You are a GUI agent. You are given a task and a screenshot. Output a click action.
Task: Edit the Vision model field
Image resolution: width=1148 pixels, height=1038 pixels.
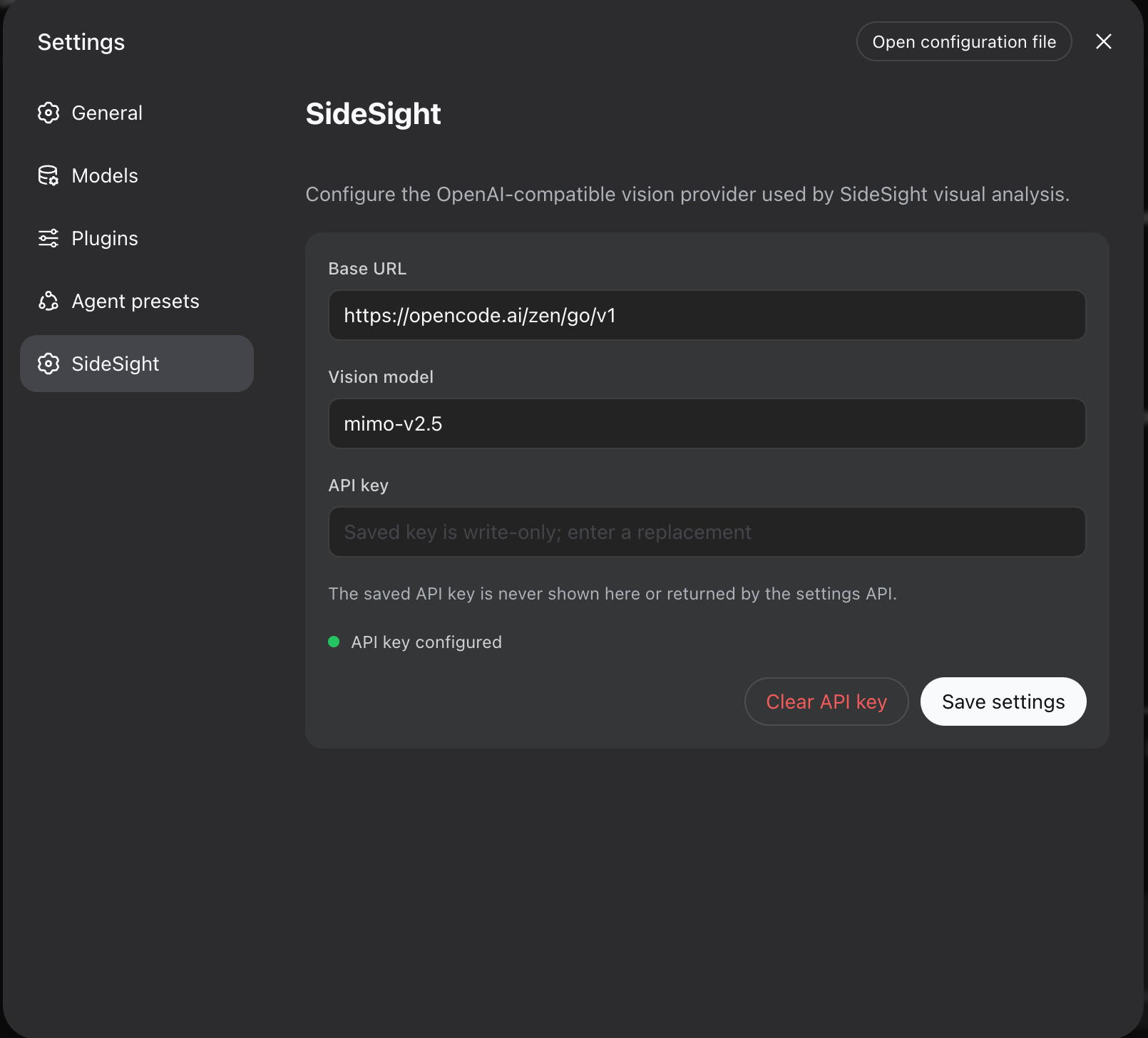tap(707, 423)
